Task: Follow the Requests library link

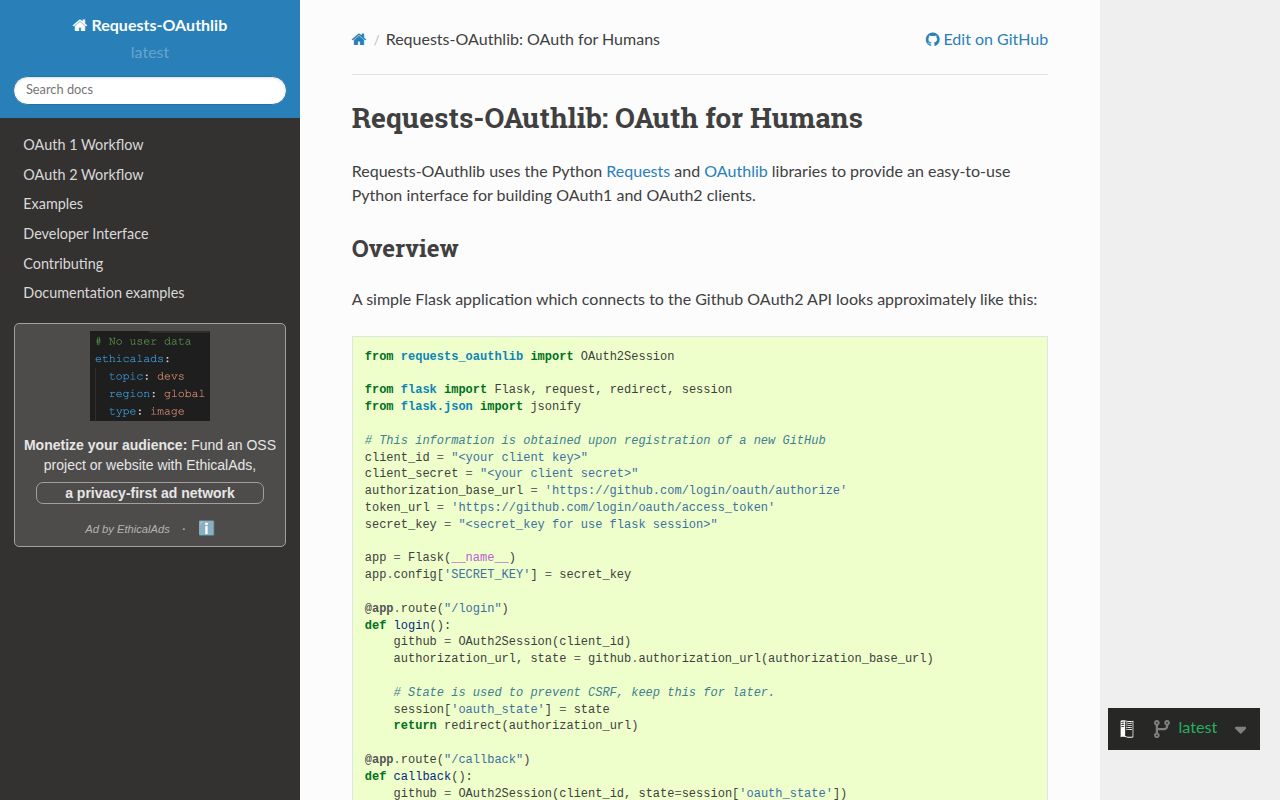Action: pos(638,172)
